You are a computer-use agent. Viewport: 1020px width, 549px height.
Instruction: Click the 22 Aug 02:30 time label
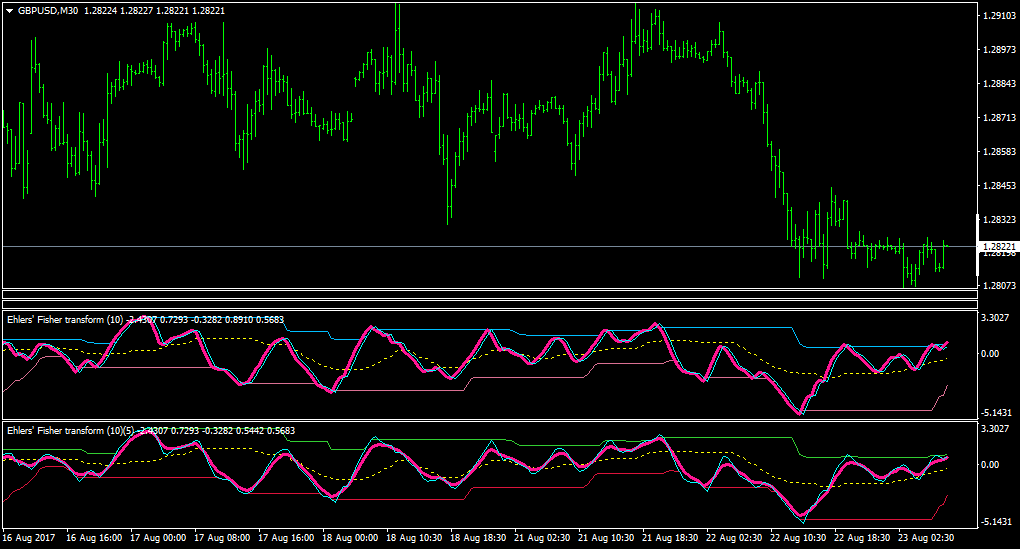(x=734, y=538)
